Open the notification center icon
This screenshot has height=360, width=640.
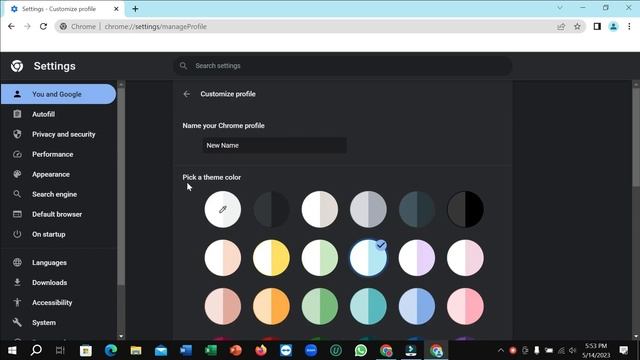click(x=624, y=350)
